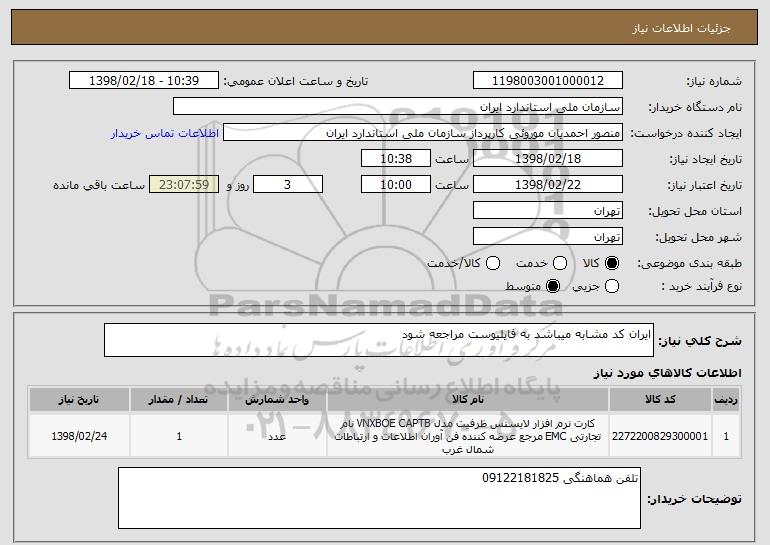
Task: Click the validity time field 10:00
Action: coord(396,185)
